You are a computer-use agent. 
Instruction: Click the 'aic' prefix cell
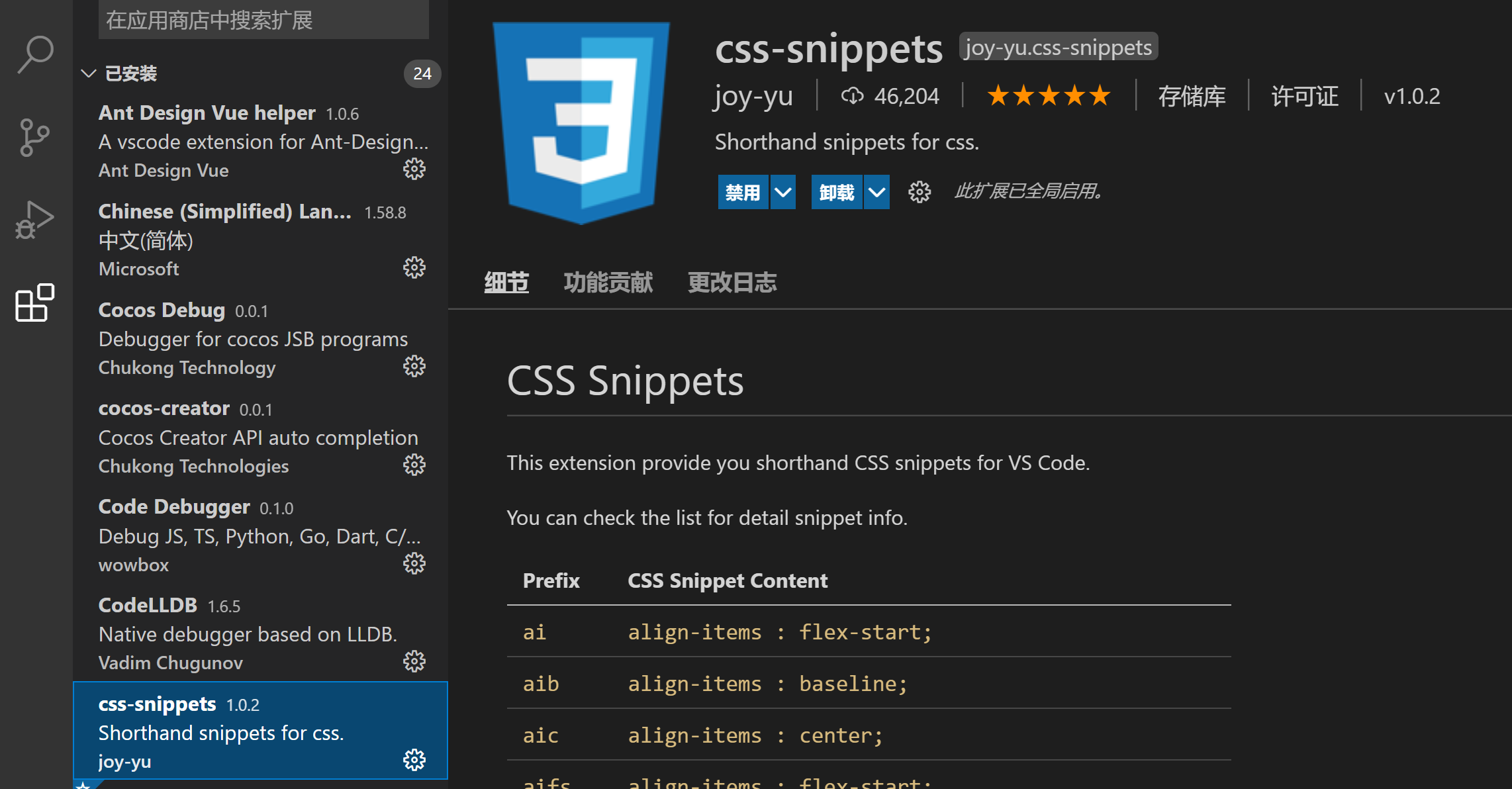[540, 735]
